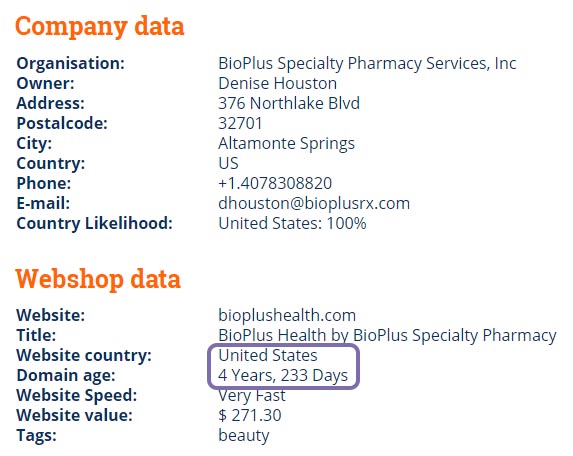Click the highlighted Website country United States value
Screen dimensions: 573x456
tap(268, 356)
